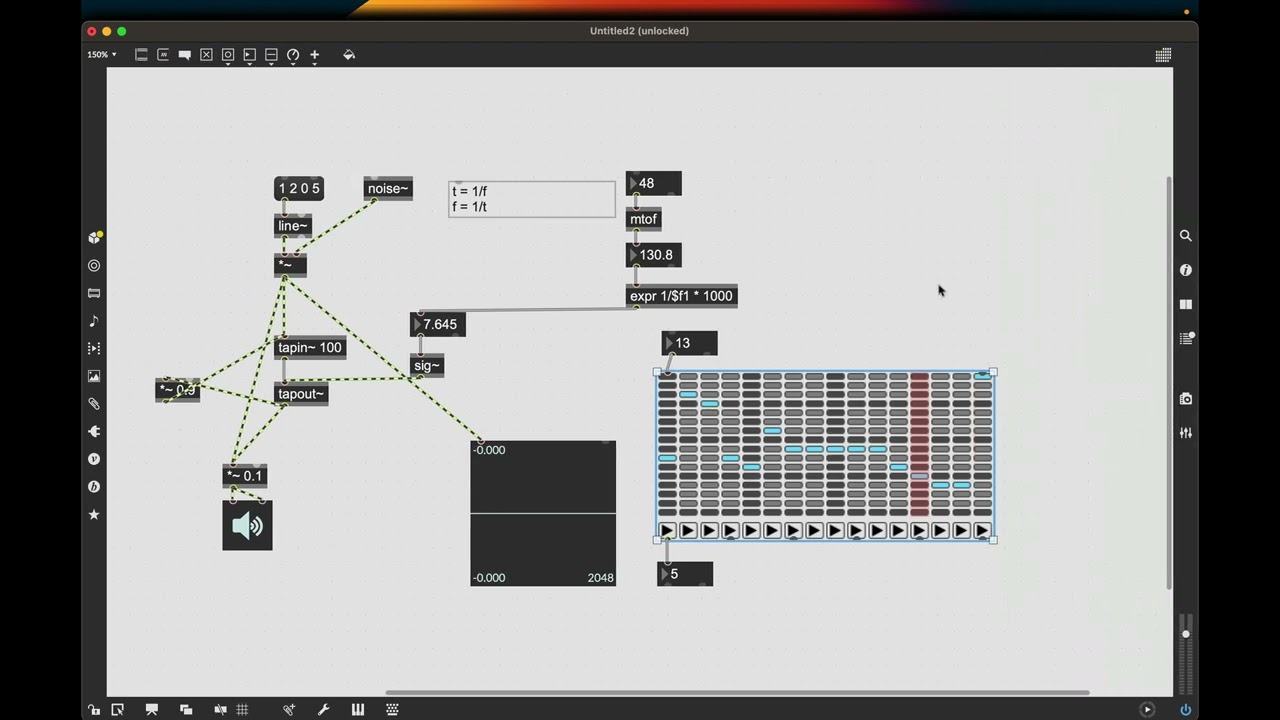Open the puzzle piece plugins browser

coord(94,432)
